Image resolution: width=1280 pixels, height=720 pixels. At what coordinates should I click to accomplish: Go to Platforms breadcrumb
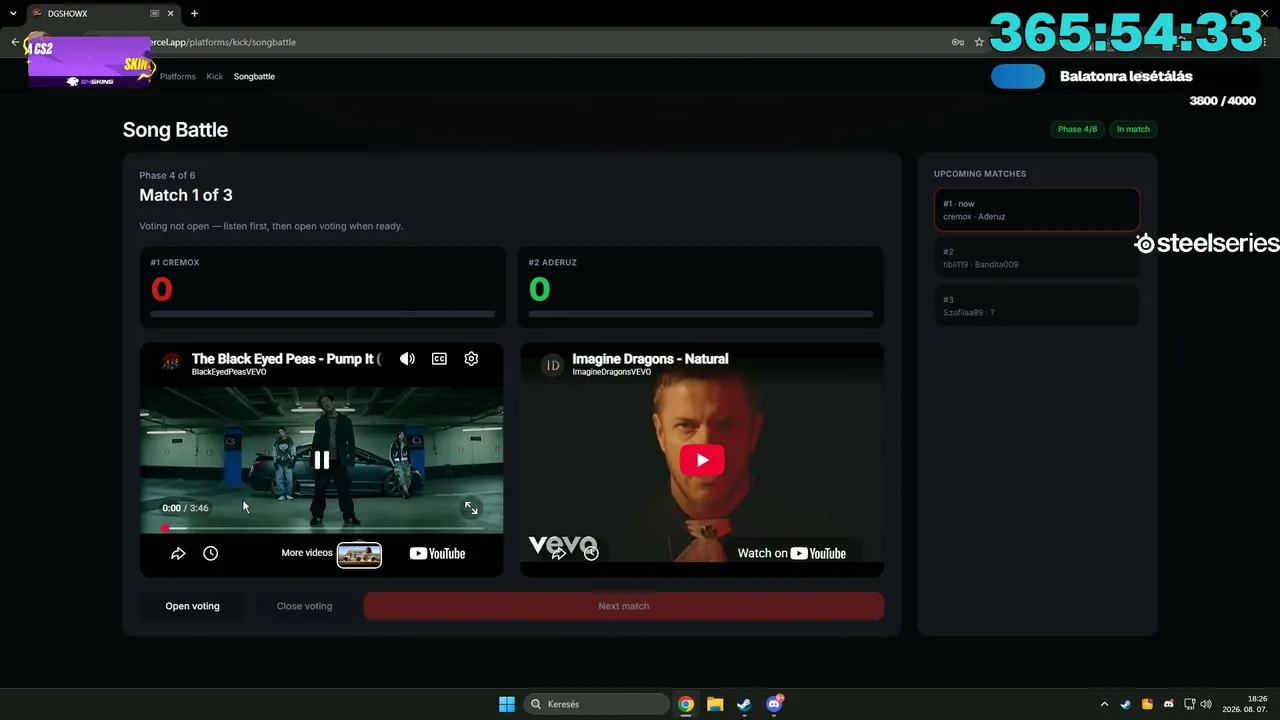pos(178,76)
